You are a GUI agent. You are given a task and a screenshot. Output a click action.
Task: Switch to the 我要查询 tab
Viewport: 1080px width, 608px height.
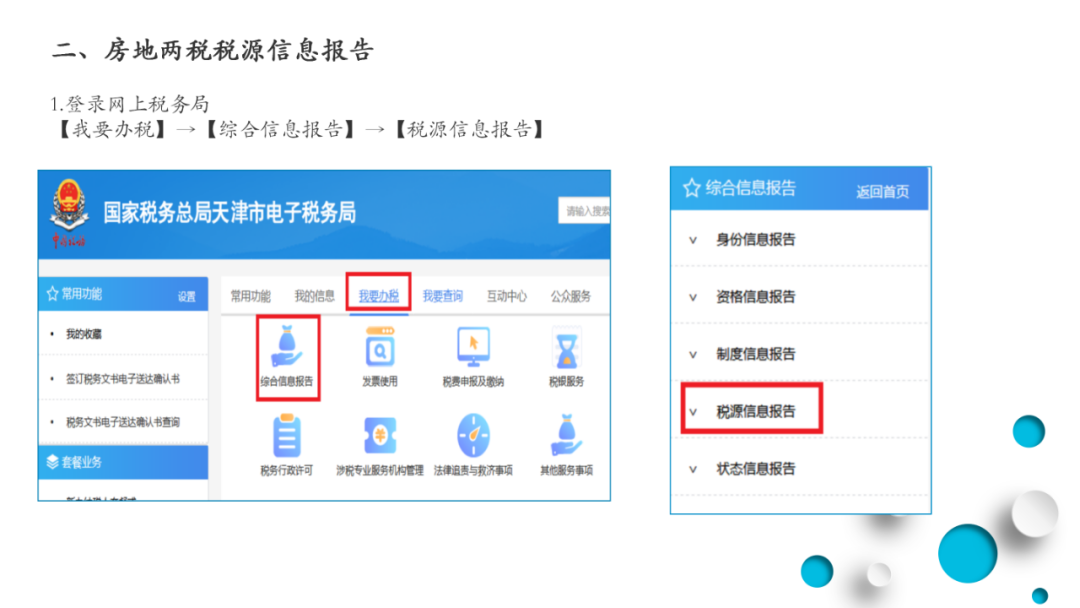pos(442,296)
